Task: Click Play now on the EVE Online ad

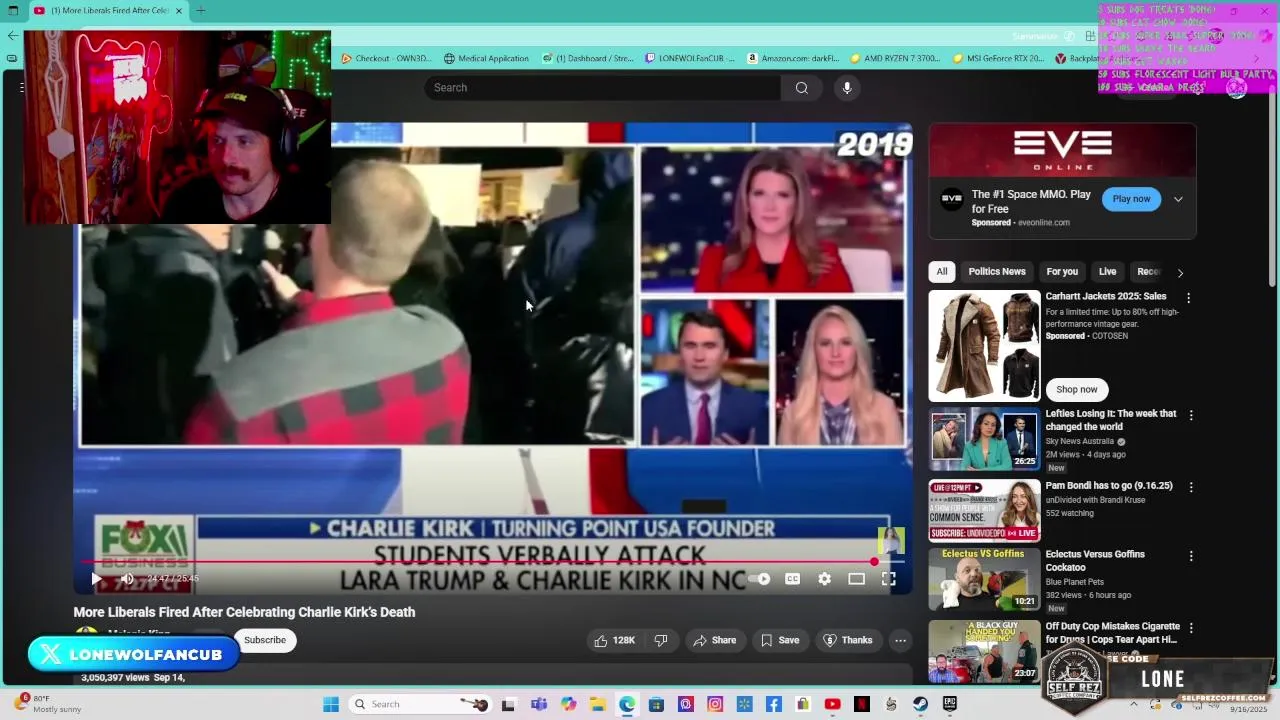Action: pyautogui.click(x=1131, y=199)
